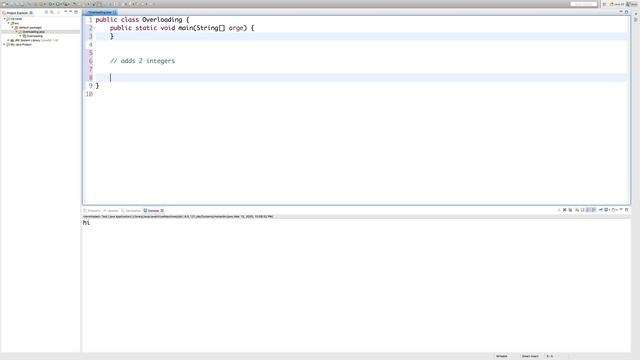Minimize the editor area
Screen dimensions: 640x360
click(621, 11)
